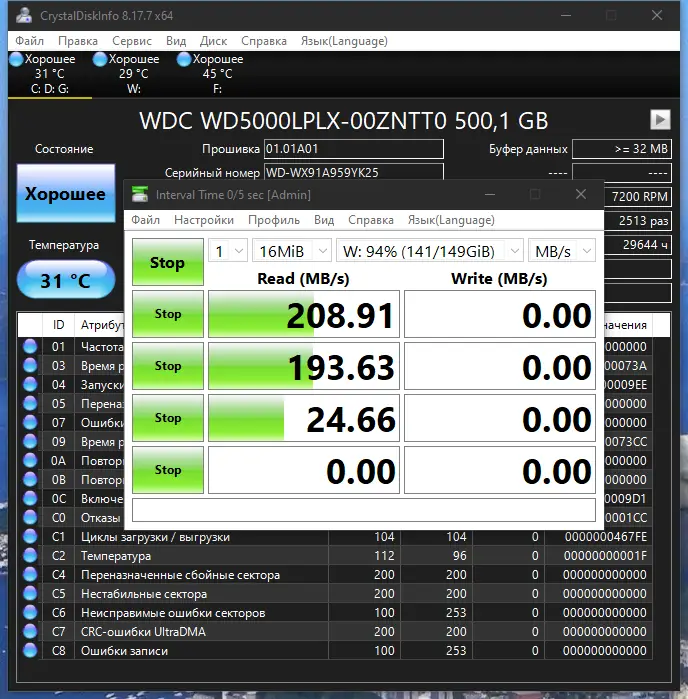Click status orb for attribute C6
The width and height of the screenshot is (688, 699).
[x=30, y=613]
